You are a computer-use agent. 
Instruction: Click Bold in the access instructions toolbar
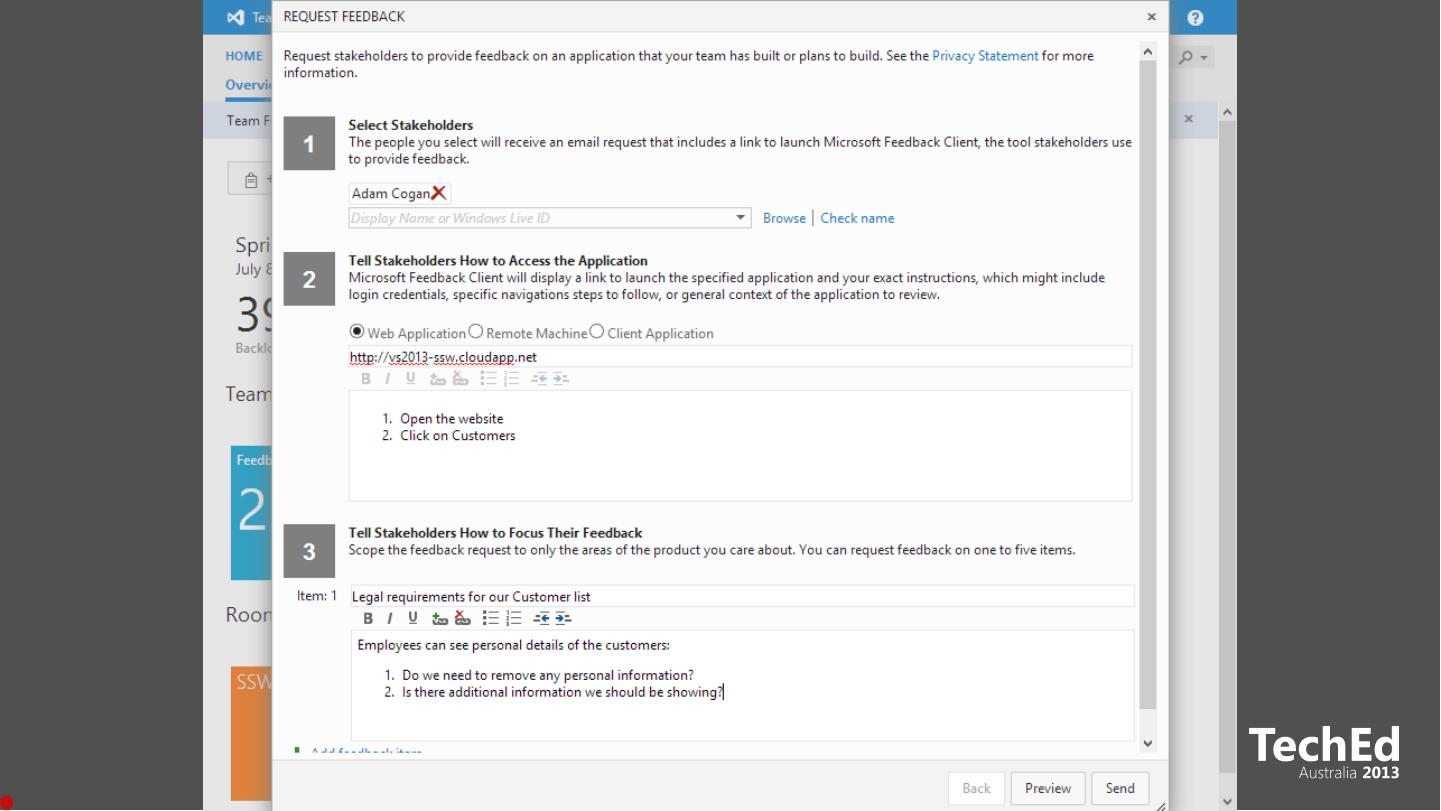tap(366, 379)
